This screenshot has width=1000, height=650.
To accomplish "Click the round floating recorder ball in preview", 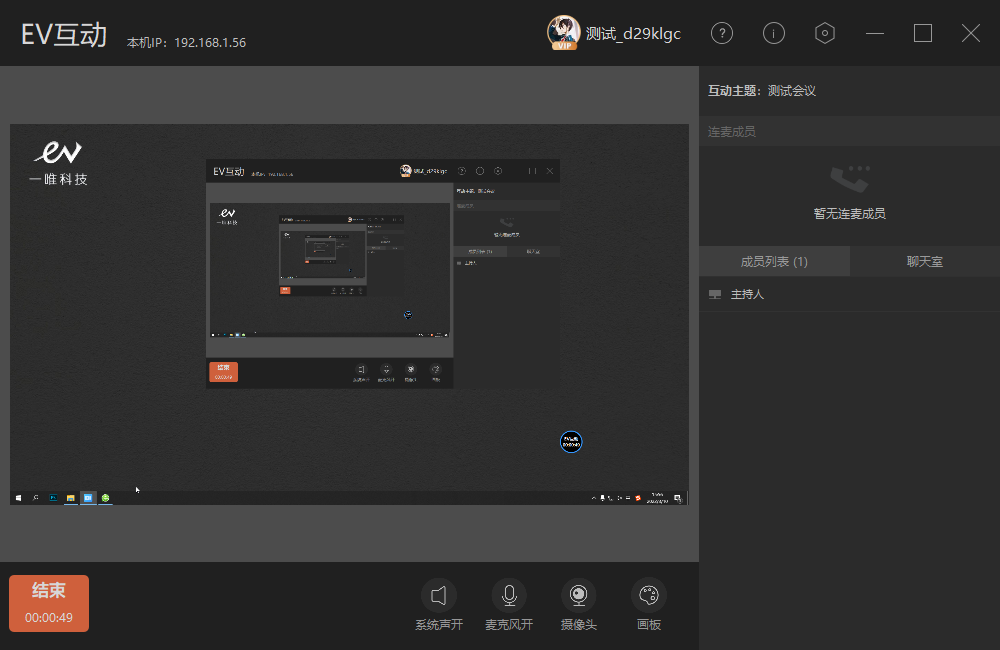I will pos(571,441).
